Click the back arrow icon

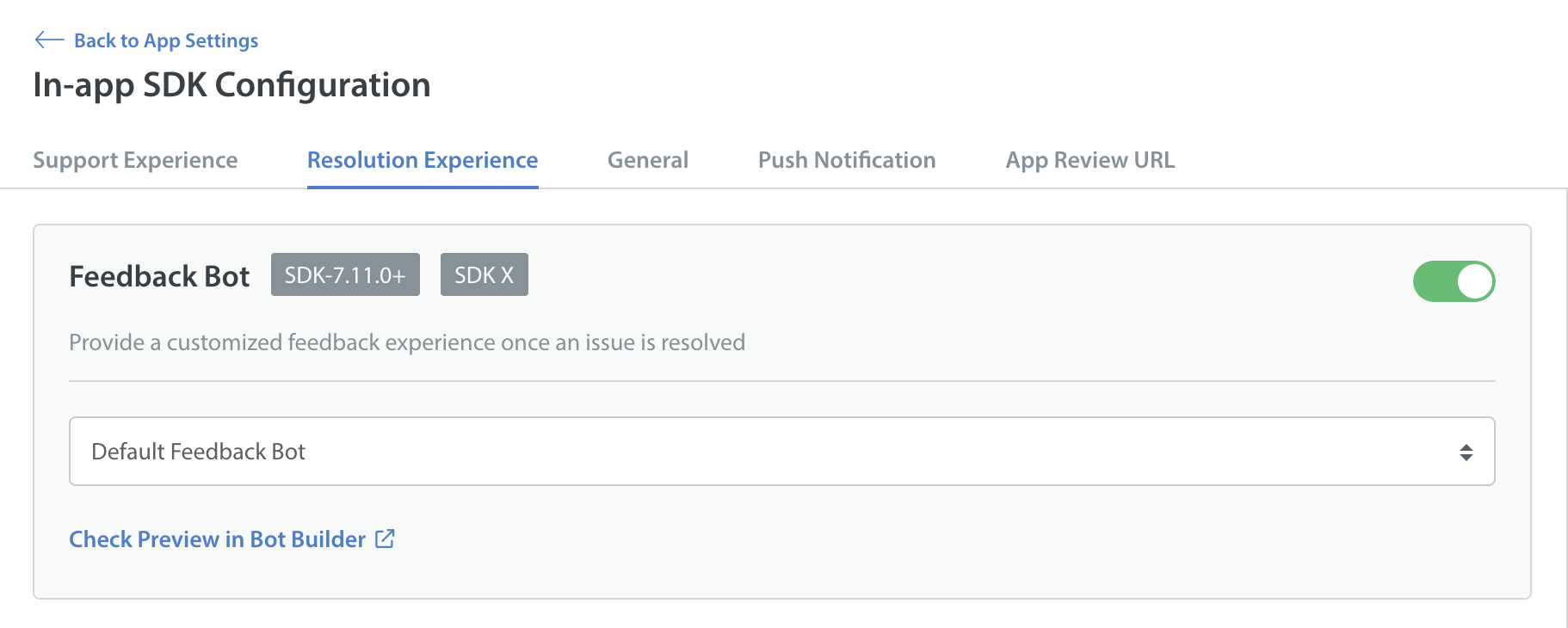click(x=49, y=40)
